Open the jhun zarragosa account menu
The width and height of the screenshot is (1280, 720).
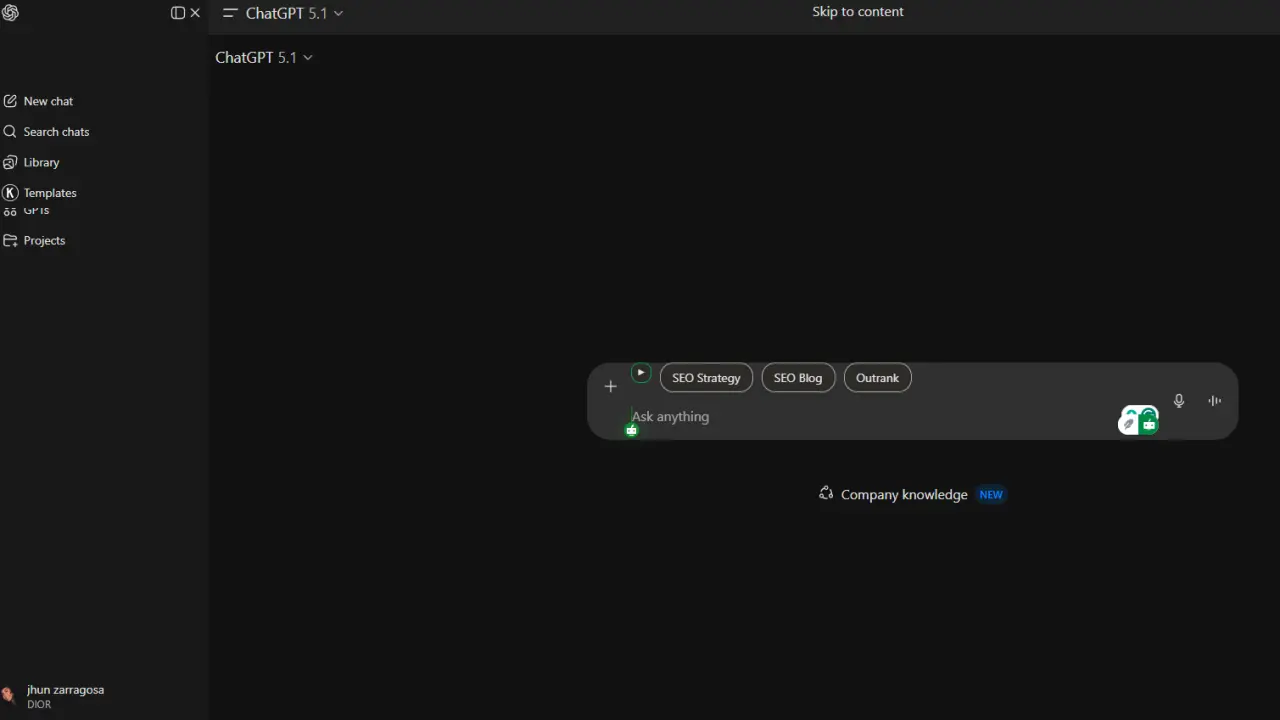[x=65, y=690]
